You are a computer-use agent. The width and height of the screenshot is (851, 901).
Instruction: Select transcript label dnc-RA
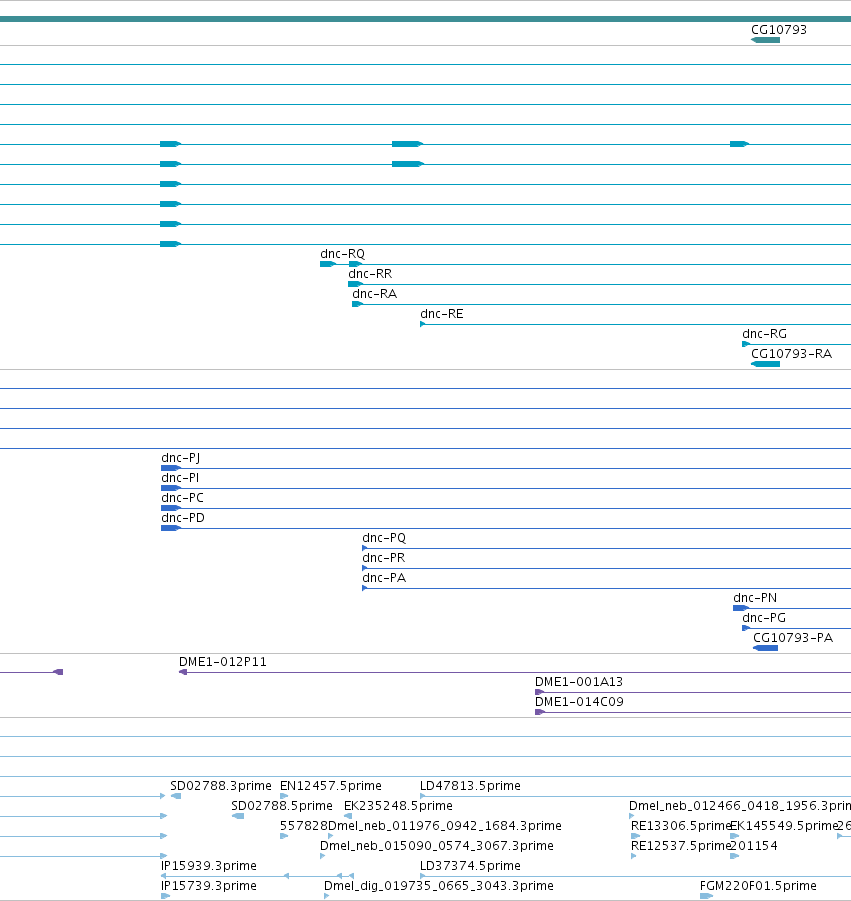375,294
